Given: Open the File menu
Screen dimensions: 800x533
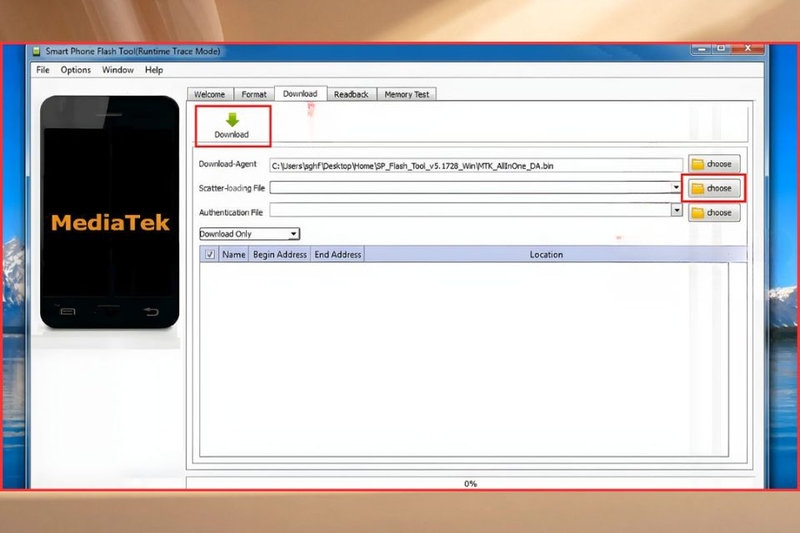Looking at the screenshot, I should pos(43,70).
